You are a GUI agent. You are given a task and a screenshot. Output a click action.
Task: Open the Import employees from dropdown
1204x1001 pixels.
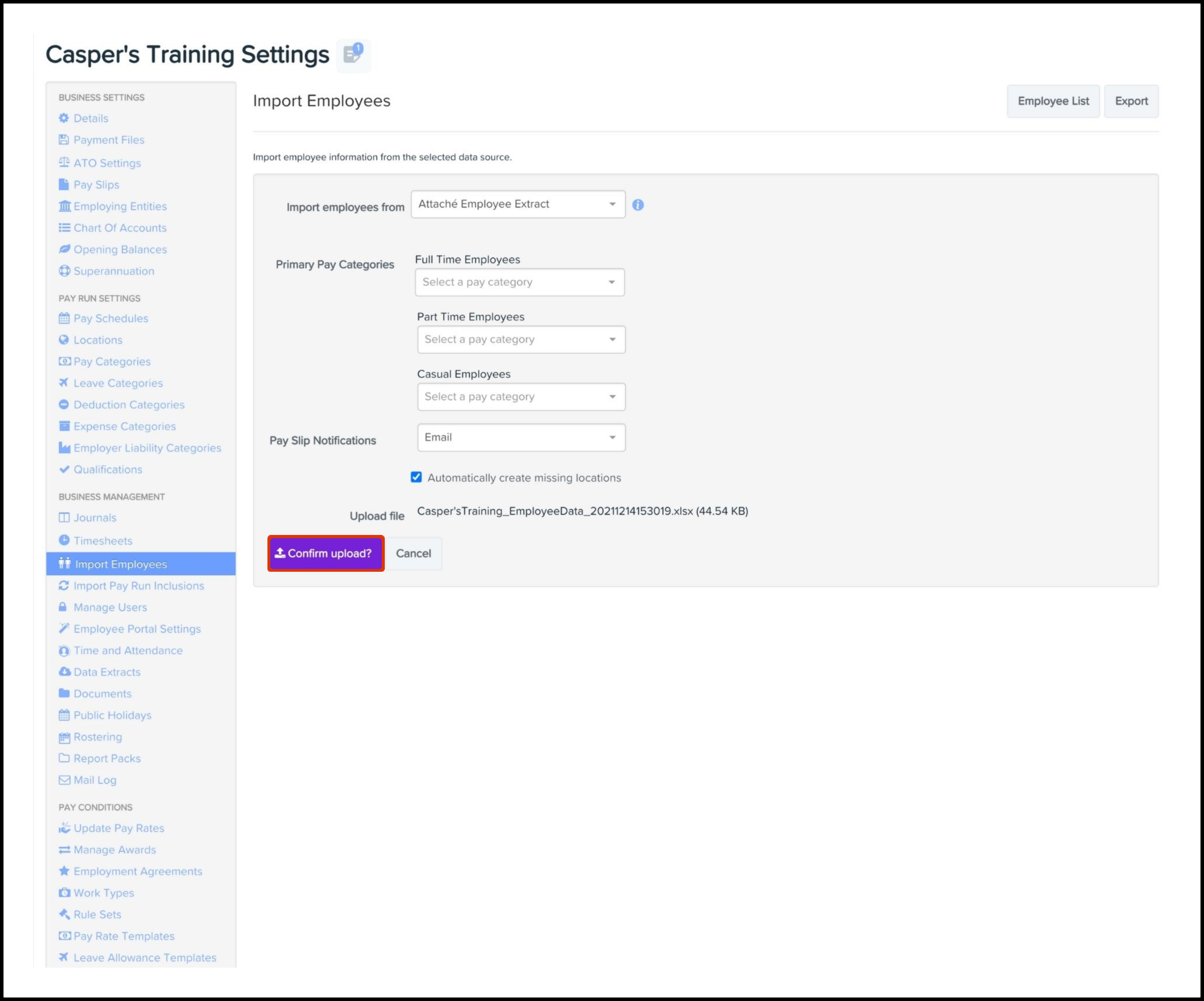(x=517, y=204)
